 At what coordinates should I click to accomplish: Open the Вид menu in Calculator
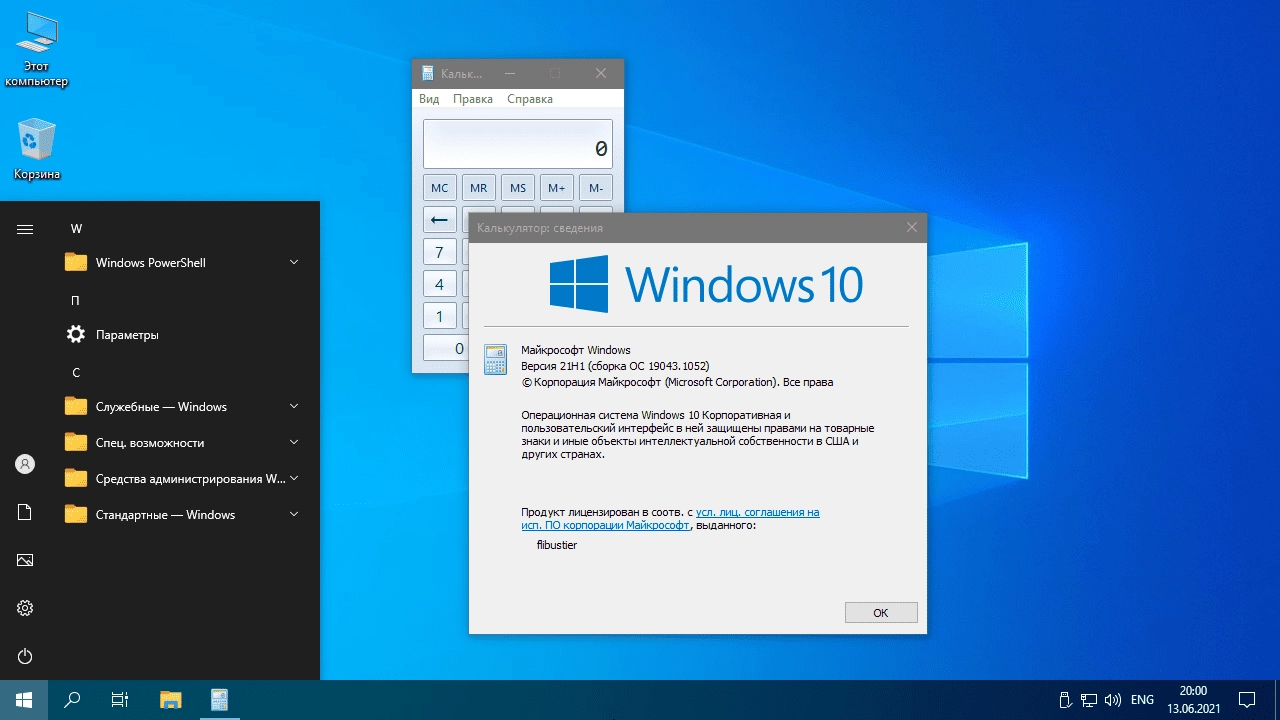(x=429, y=99)
